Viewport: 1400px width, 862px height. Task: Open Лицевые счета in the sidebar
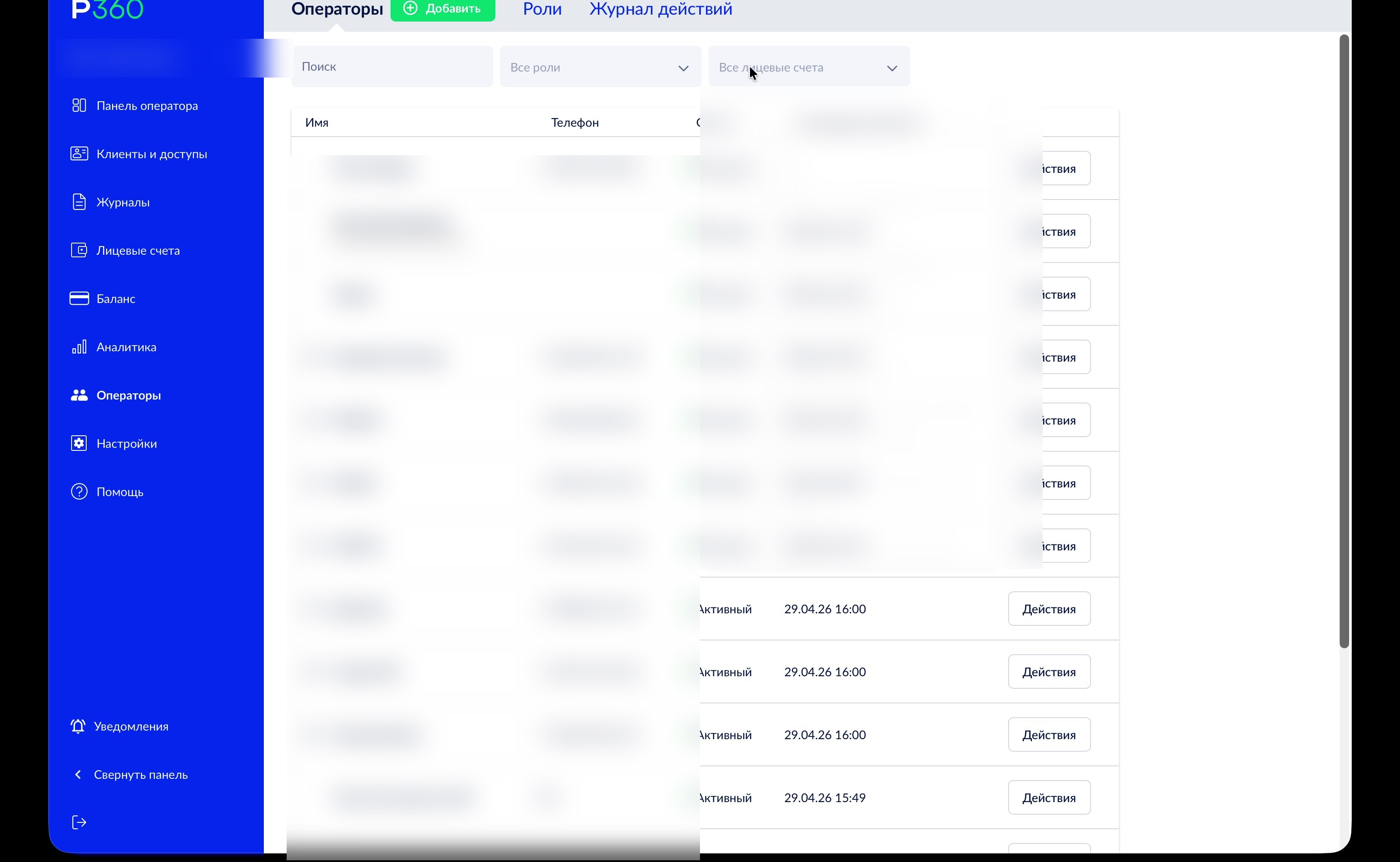coord(138,250)
